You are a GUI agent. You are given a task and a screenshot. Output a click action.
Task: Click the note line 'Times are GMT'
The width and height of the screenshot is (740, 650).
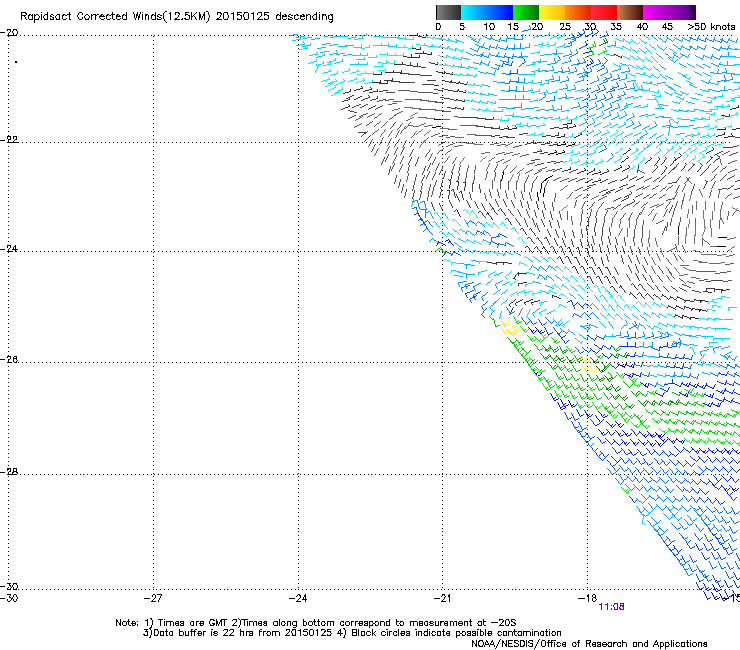click(193, 623)
